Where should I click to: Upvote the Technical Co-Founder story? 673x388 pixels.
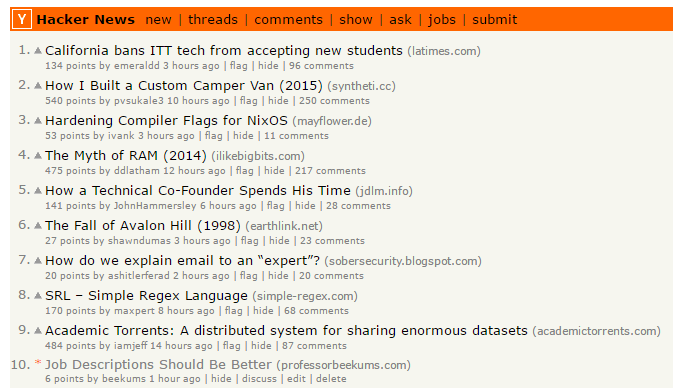38,191
